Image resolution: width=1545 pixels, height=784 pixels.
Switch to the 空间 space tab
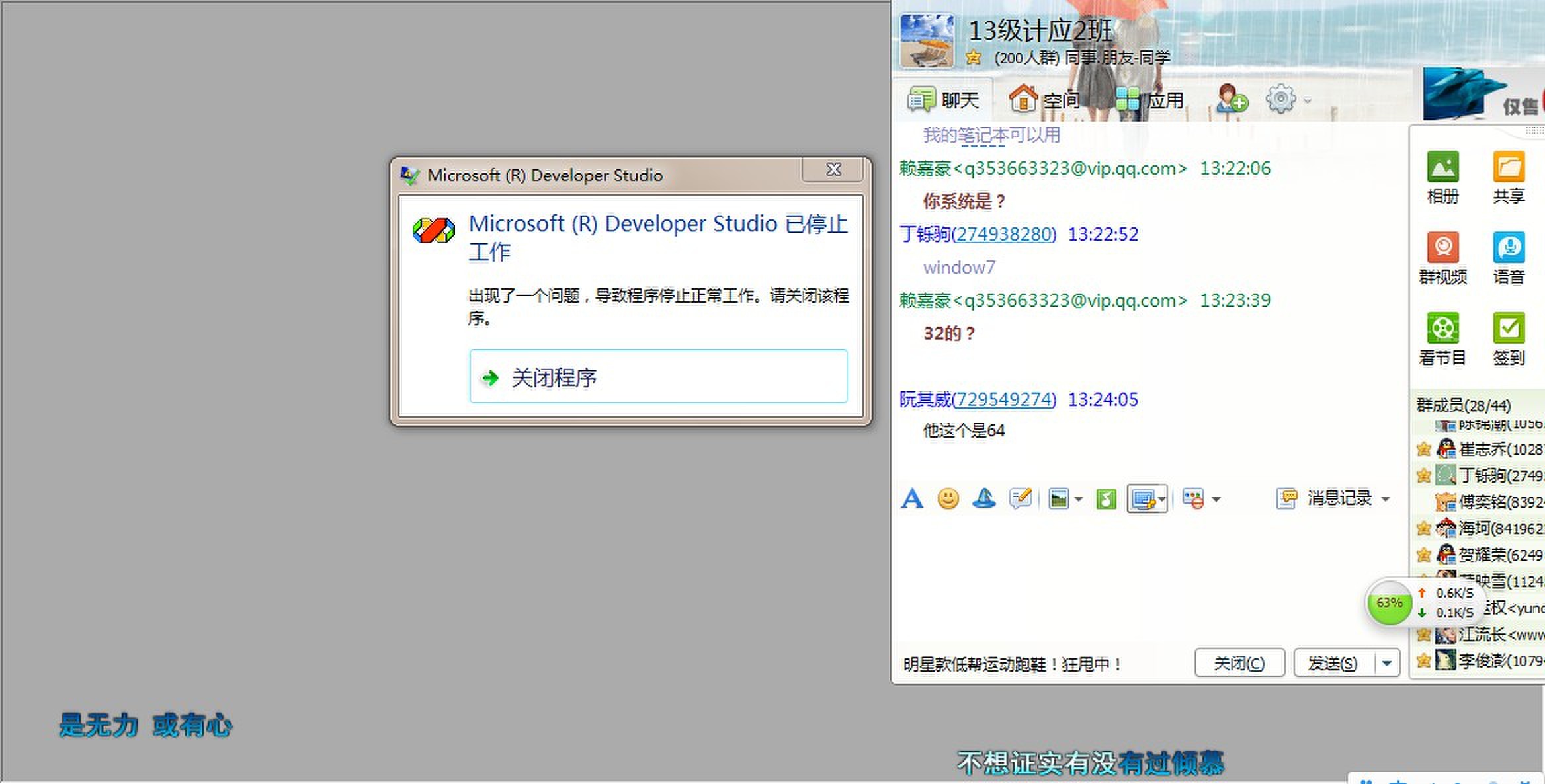pos(1044,100)
